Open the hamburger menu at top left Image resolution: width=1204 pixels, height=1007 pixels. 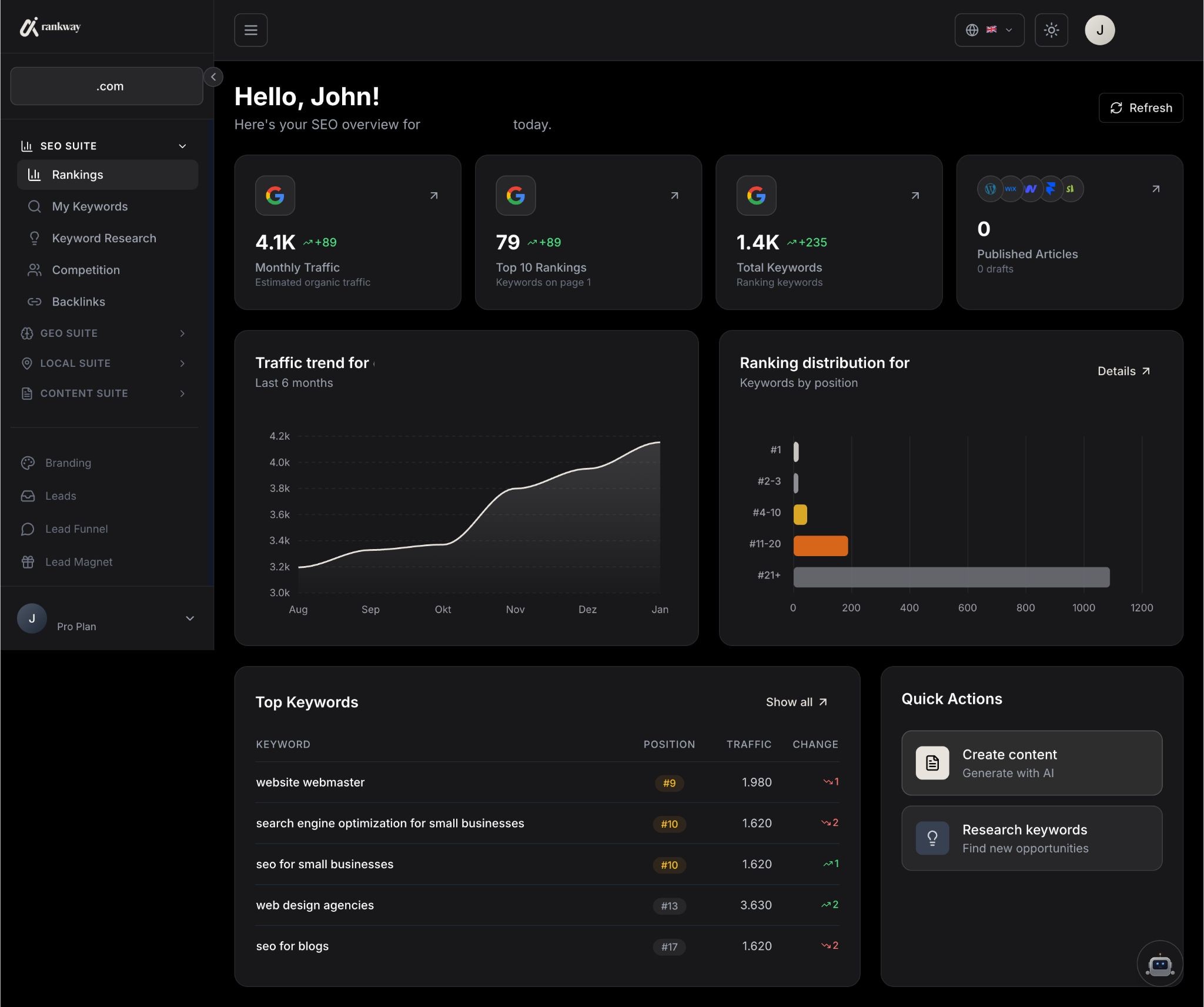[251, 29]
